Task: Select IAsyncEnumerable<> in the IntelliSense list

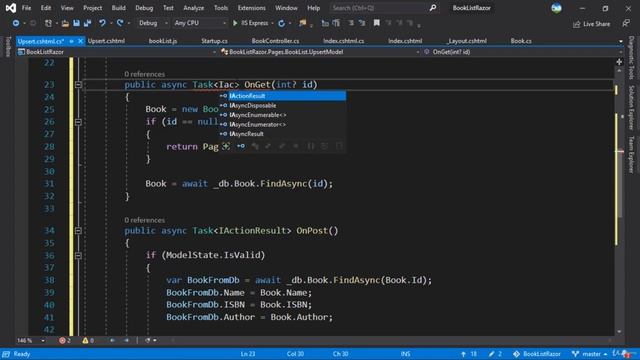Action: coord(282,115)
